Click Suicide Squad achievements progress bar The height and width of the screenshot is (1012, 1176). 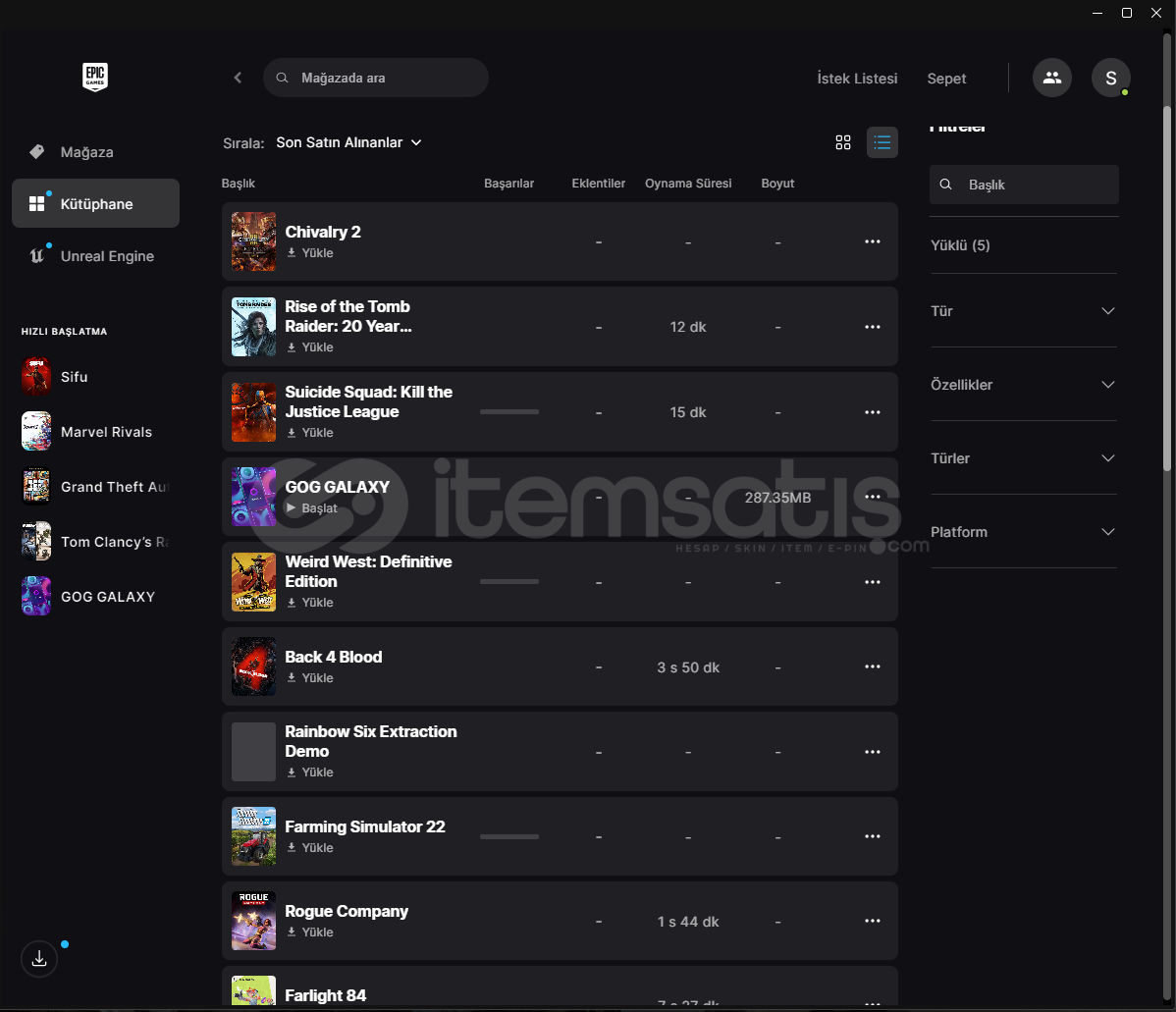pyautogui.click(x=509, y=412)
